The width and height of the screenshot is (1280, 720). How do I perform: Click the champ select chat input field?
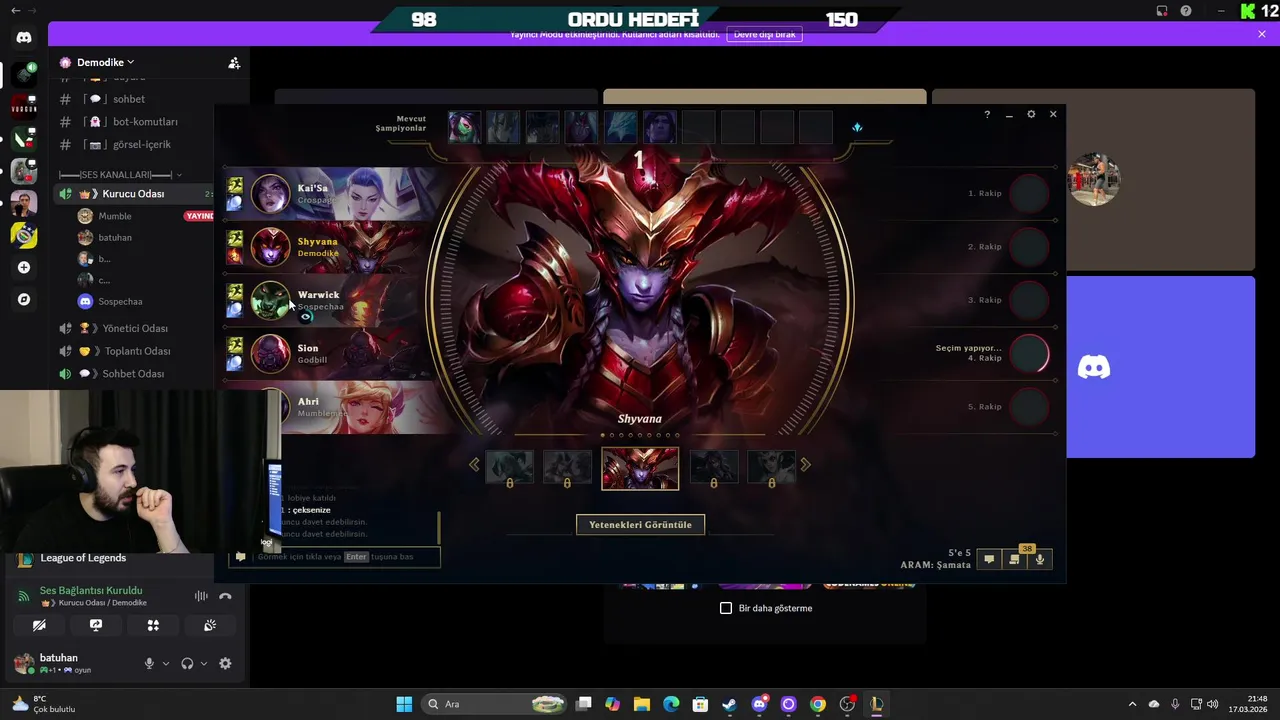coord(334,557)
